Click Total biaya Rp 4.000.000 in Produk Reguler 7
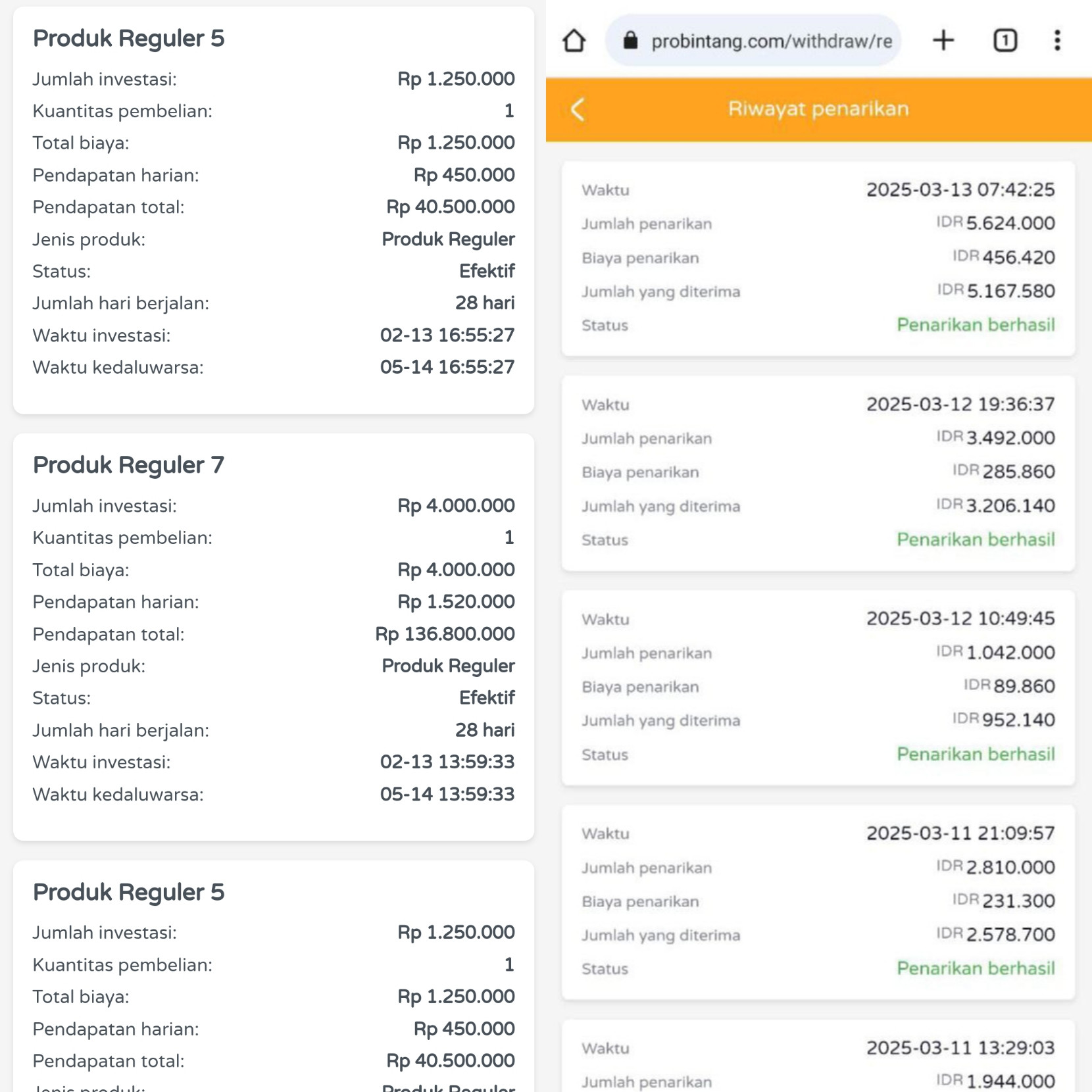The image size is (1092, 1092). (x=456, y=570)
